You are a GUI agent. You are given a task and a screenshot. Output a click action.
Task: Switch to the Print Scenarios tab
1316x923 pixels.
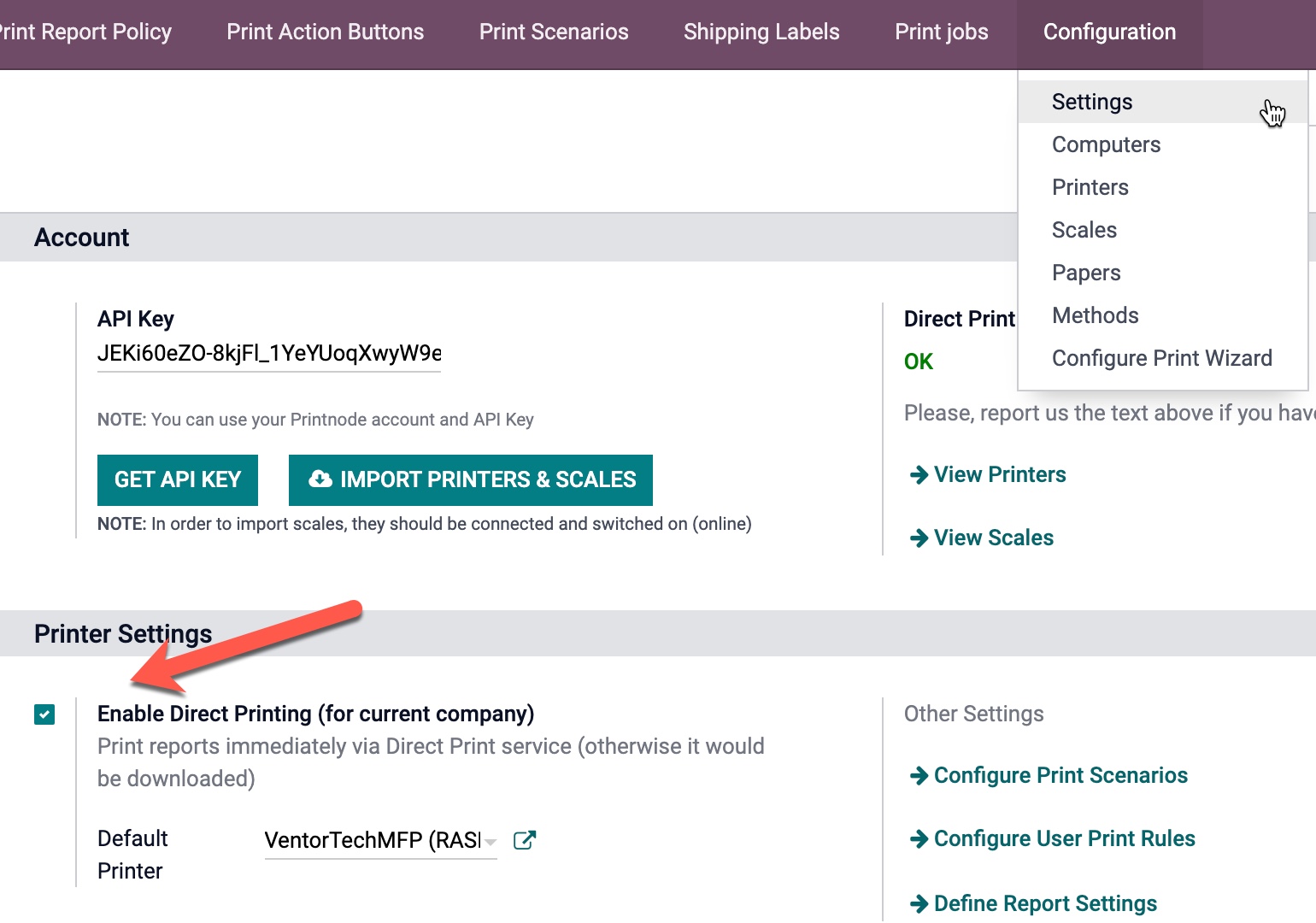(x=554, y=32)
